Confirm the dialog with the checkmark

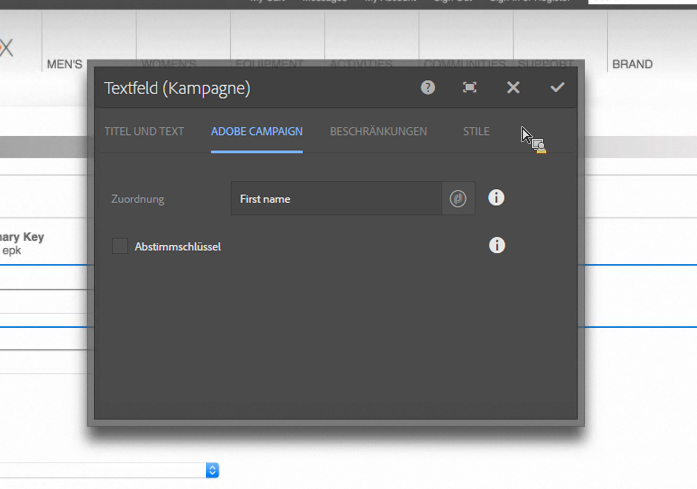557,87
